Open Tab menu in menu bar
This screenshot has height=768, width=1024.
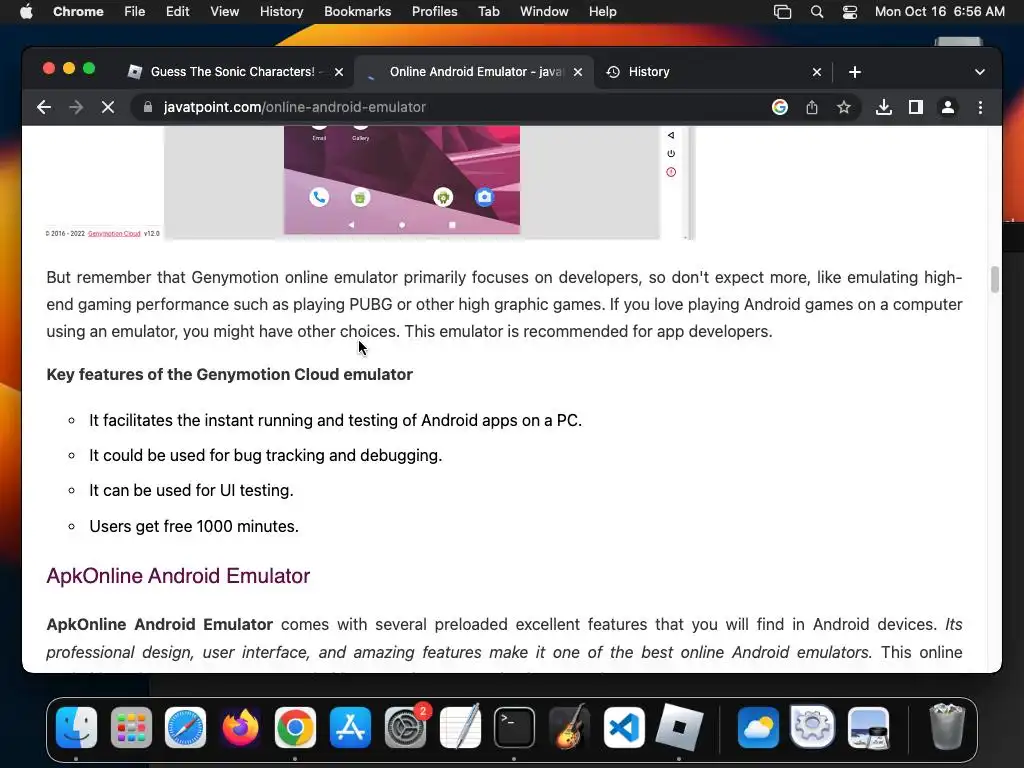click(x=488, y=11)
